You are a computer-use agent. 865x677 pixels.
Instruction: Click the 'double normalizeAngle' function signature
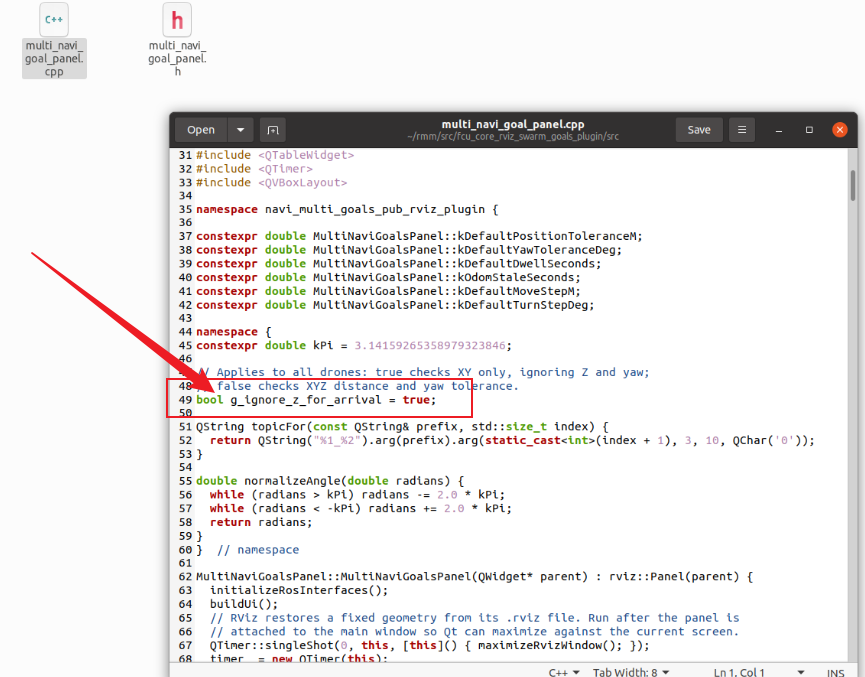330,481
